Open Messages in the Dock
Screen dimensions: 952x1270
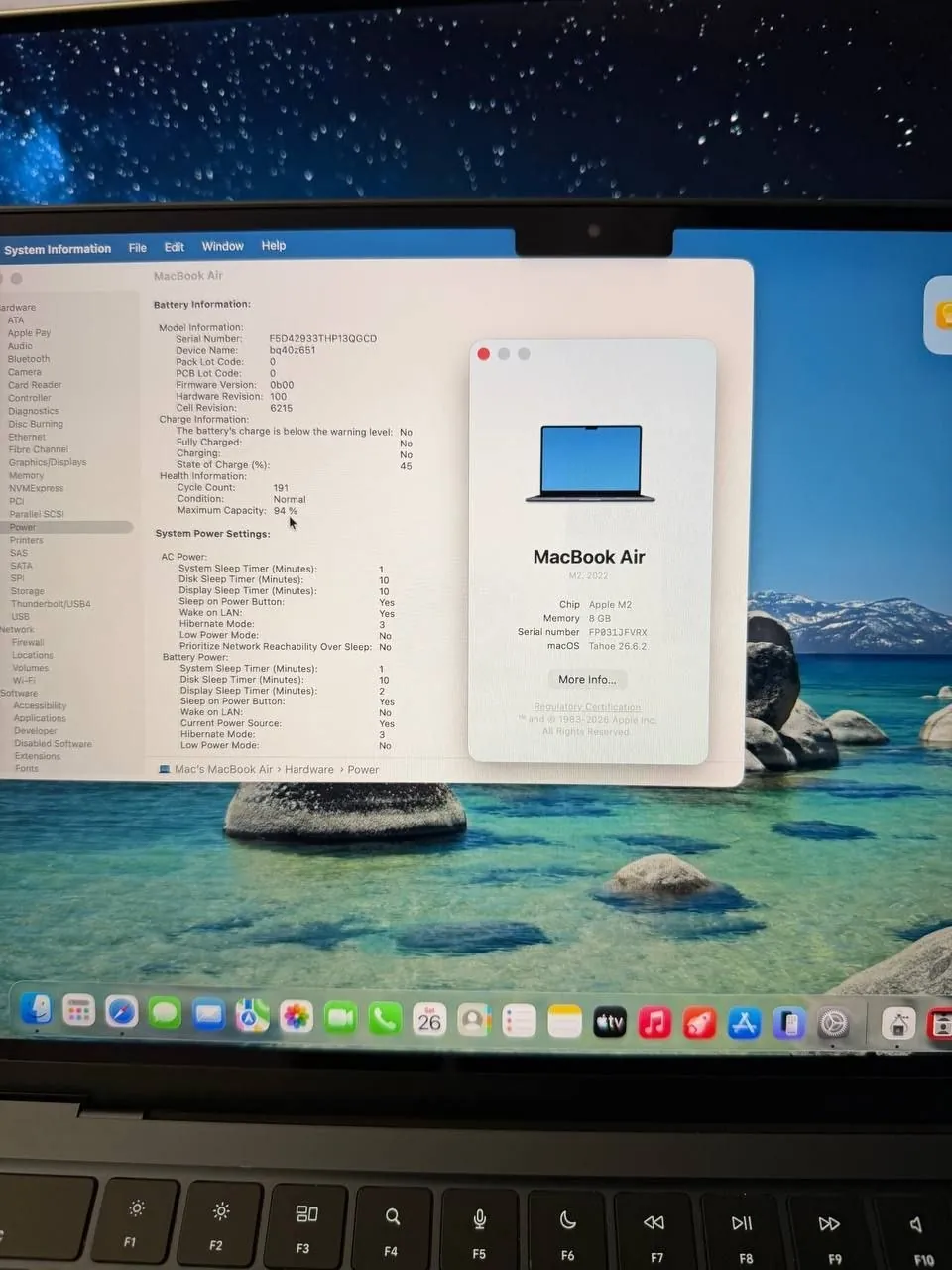pyautogui.click(x=165, y=1013)
